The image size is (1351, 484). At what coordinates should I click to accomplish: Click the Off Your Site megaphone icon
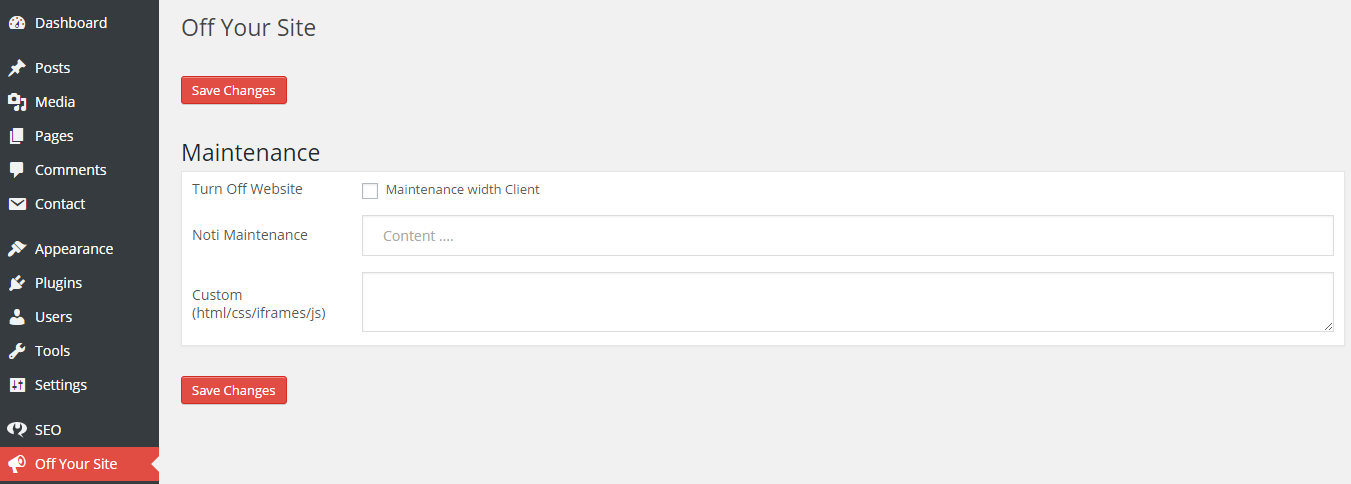point(17,464)
